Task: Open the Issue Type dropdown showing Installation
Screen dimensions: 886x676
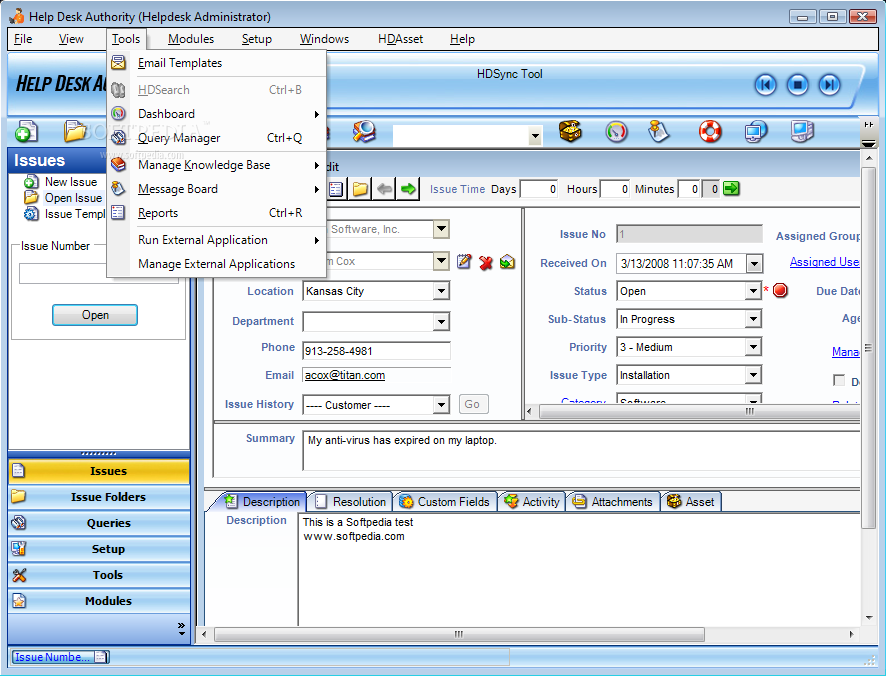Action: tap(753, 375)
